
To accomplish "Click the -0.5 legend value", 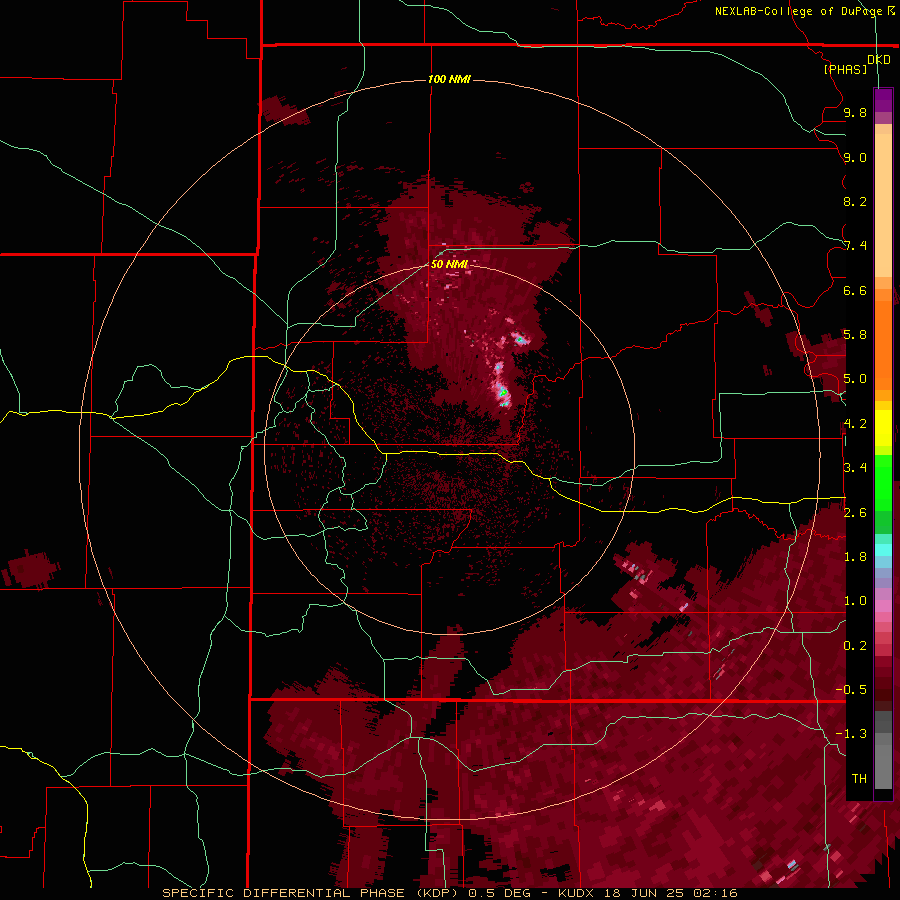I will pyautogui.click(x=851, y=690).
